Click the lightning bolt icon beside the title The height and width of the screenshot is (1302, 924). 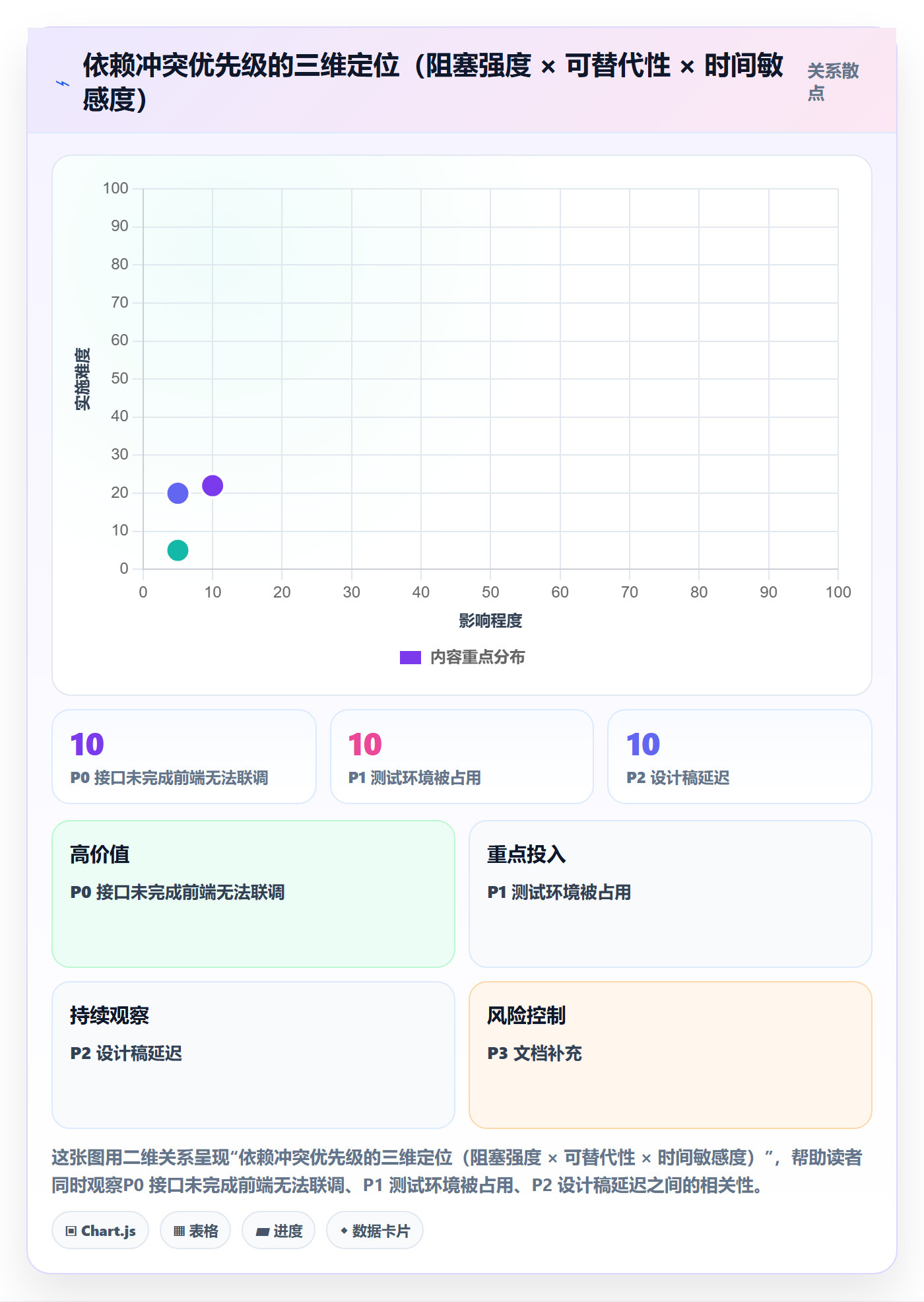[63, 83]
